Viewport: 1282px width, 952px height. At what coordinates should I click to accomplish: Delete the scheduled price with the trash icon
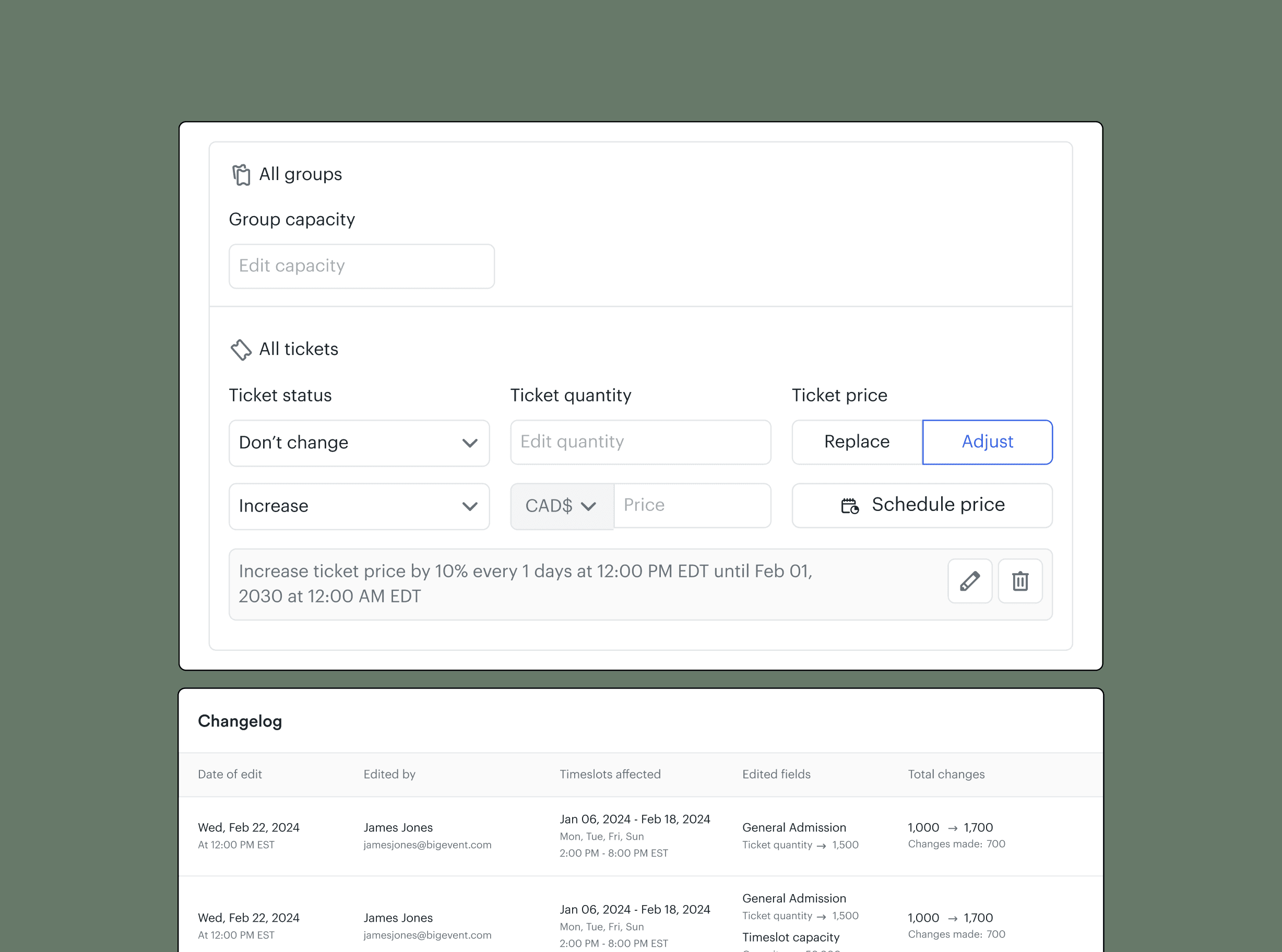click(x=1020, y=581)
